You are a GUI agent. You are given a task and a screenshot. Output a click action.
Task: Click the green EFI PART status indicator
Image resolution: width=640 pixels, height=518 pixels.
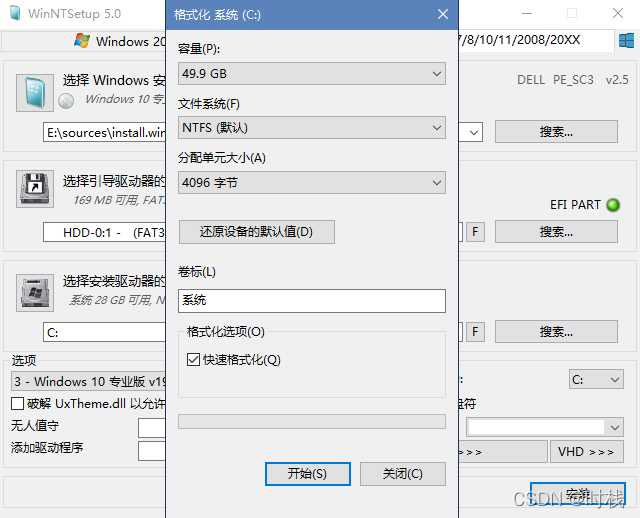[x=613, y=205]
